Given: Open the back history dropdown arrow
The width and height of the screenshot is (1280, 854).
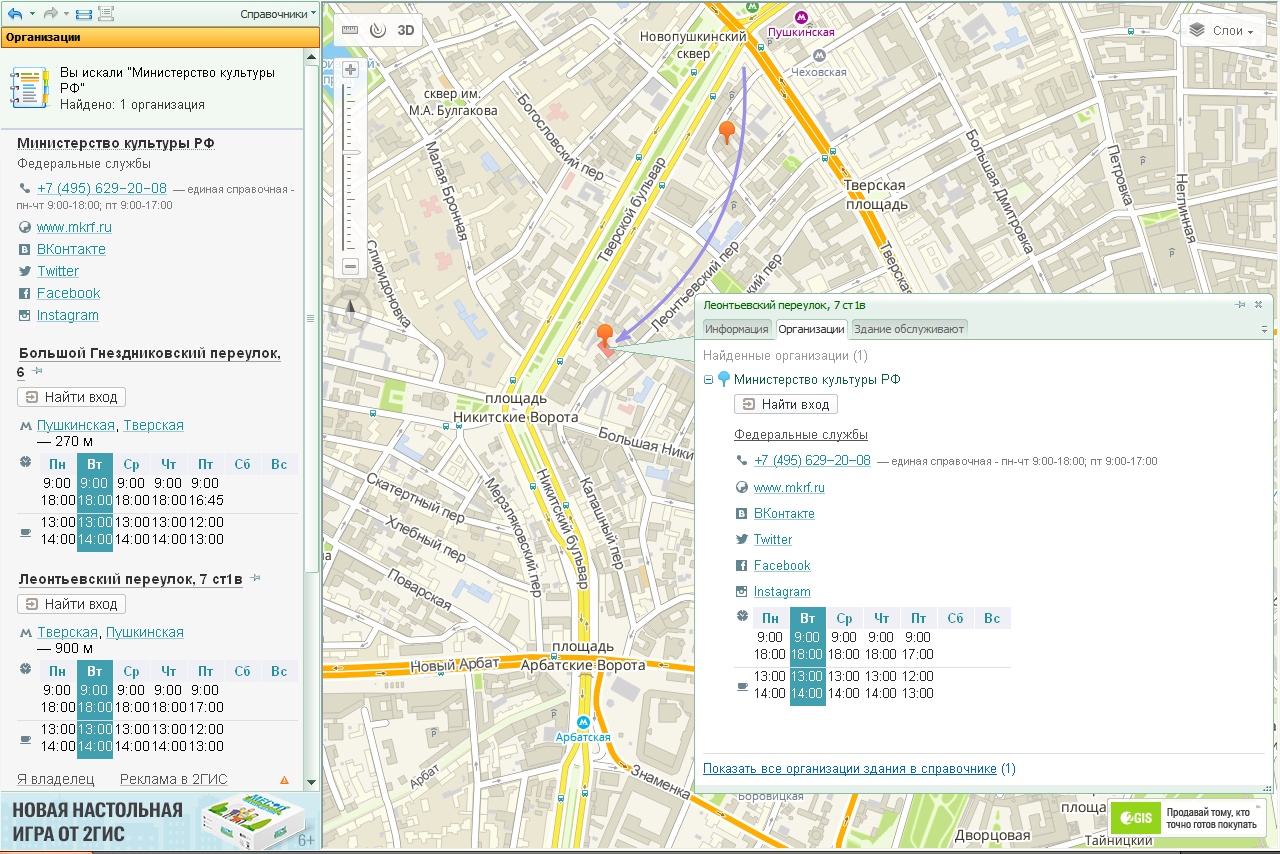Looking at the screenshot, I should [x=31, y=13].
